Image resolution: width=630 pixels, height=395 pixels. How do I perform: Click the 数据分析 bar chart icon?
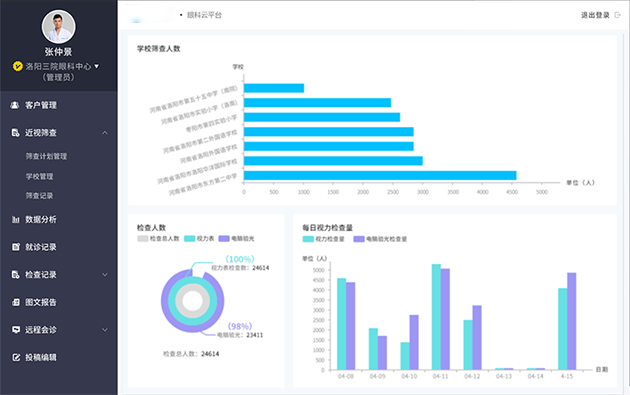coord(15,219)
